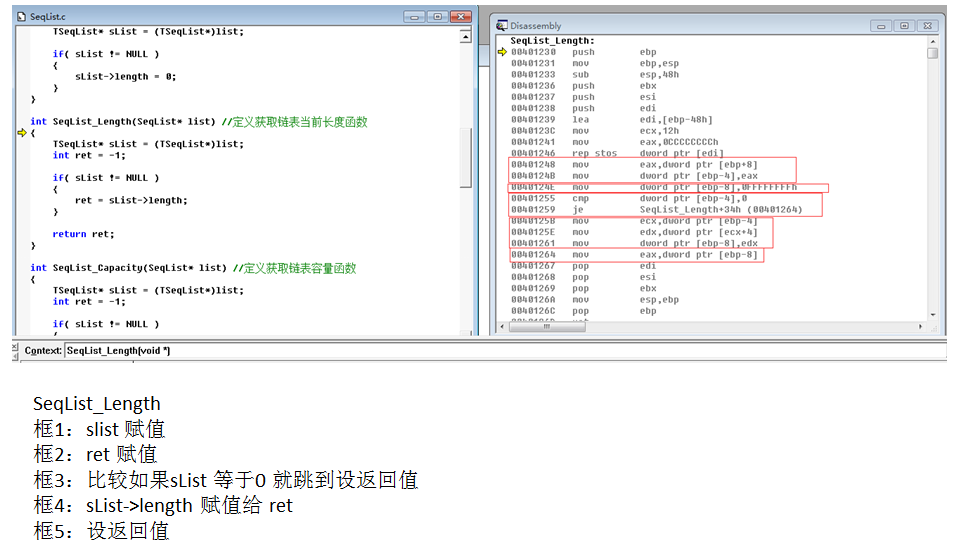Click line 0040124E mov with 0FFFFFFFFh
The width and height of the screenshot is (969, 545).
[x=654, y=187]
